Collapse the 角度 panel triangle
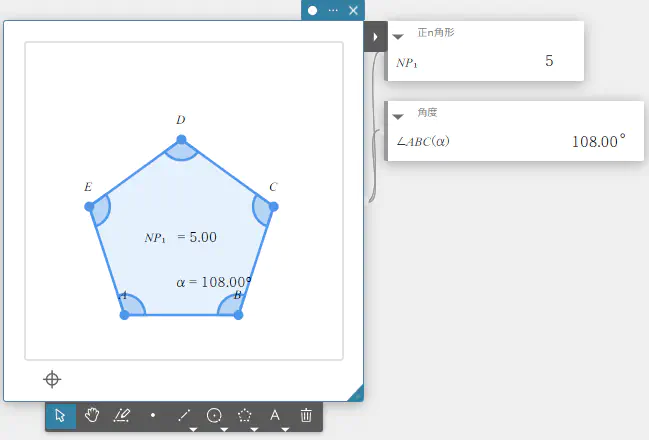This screenshot has width=649, height=440. (x=398, y=116)
